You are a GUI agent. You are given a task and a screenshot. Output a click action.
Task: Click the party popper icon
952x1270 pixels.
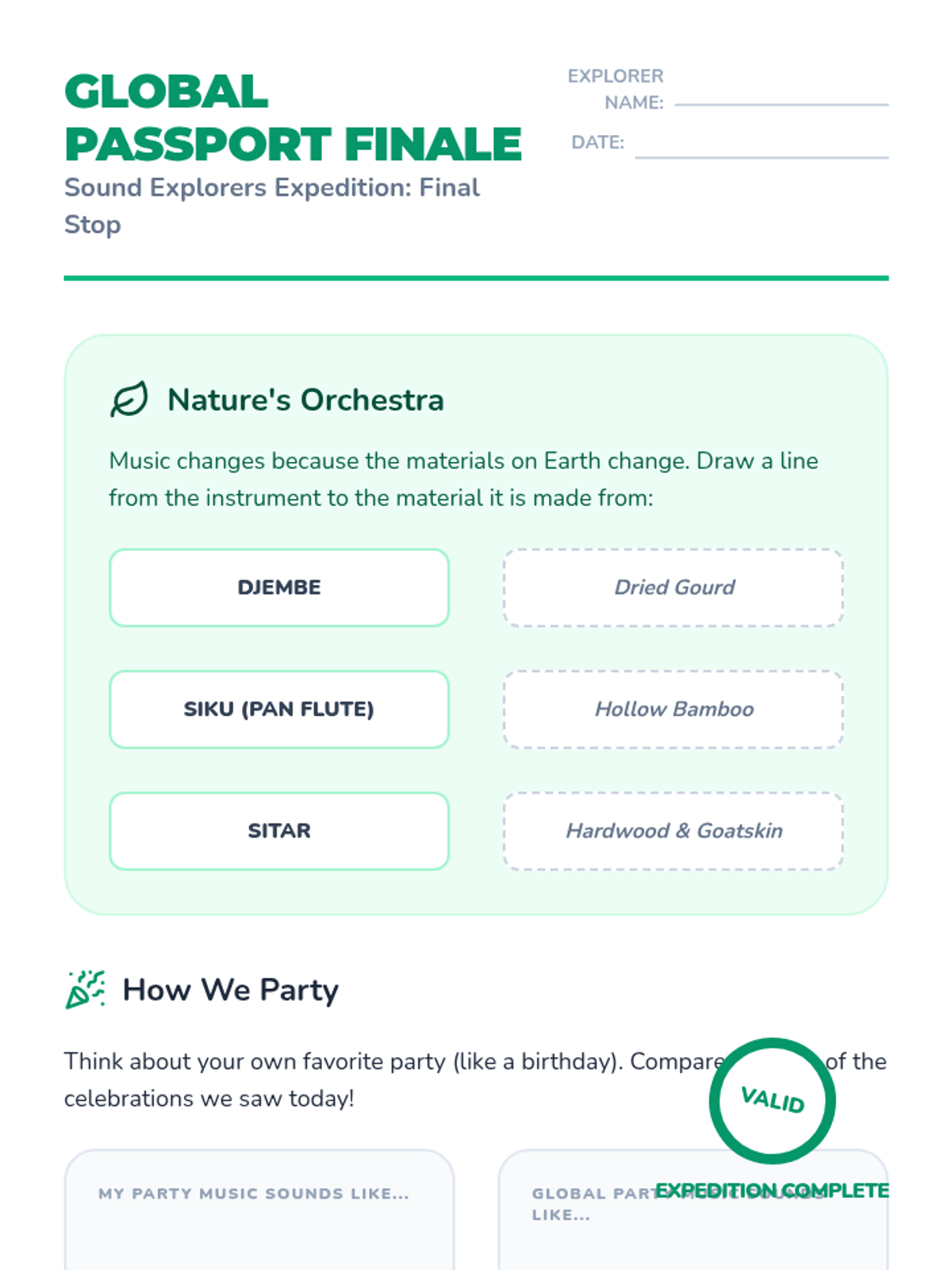tap(85, 989)
